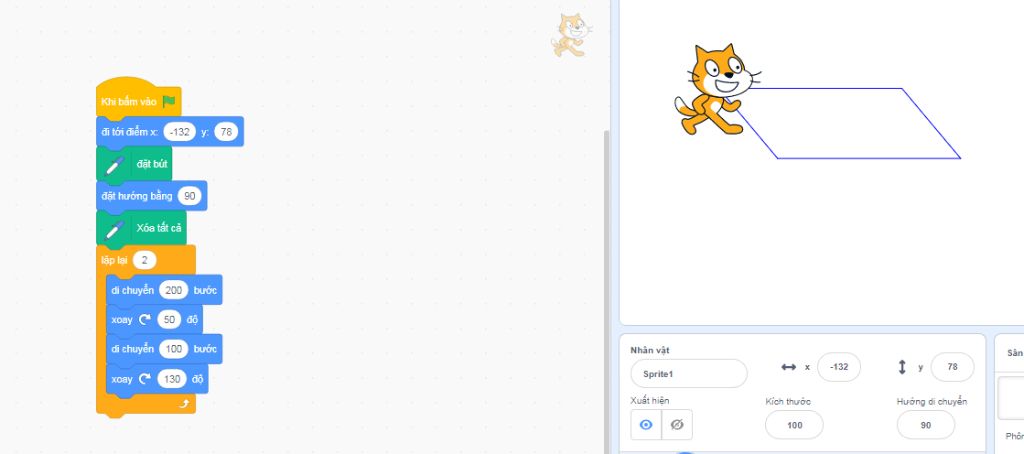The image size is (1024, 454).
Task: Click the sprite y position field 78
Action: click(x=952, y=367)
